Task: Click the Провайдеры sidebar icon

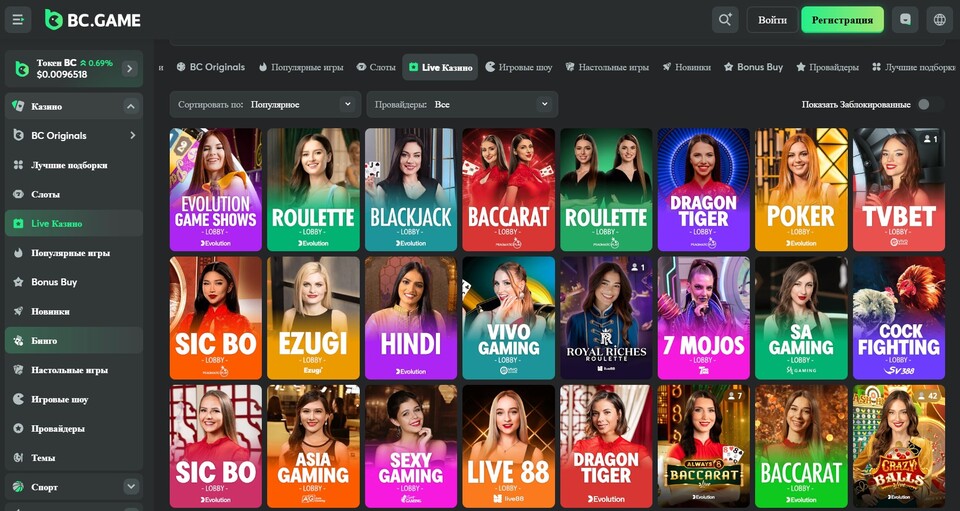Action: point(18,428)
